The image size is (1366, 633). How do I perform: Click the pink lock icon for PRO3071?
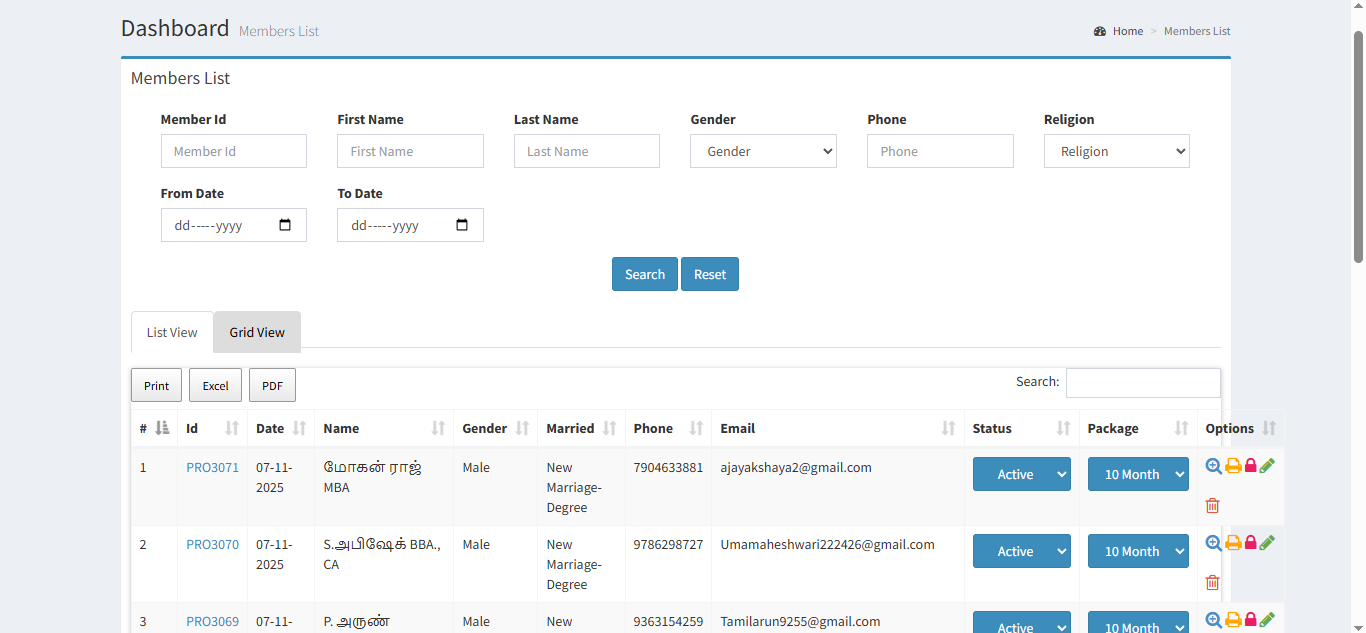tap(1250, 466)
